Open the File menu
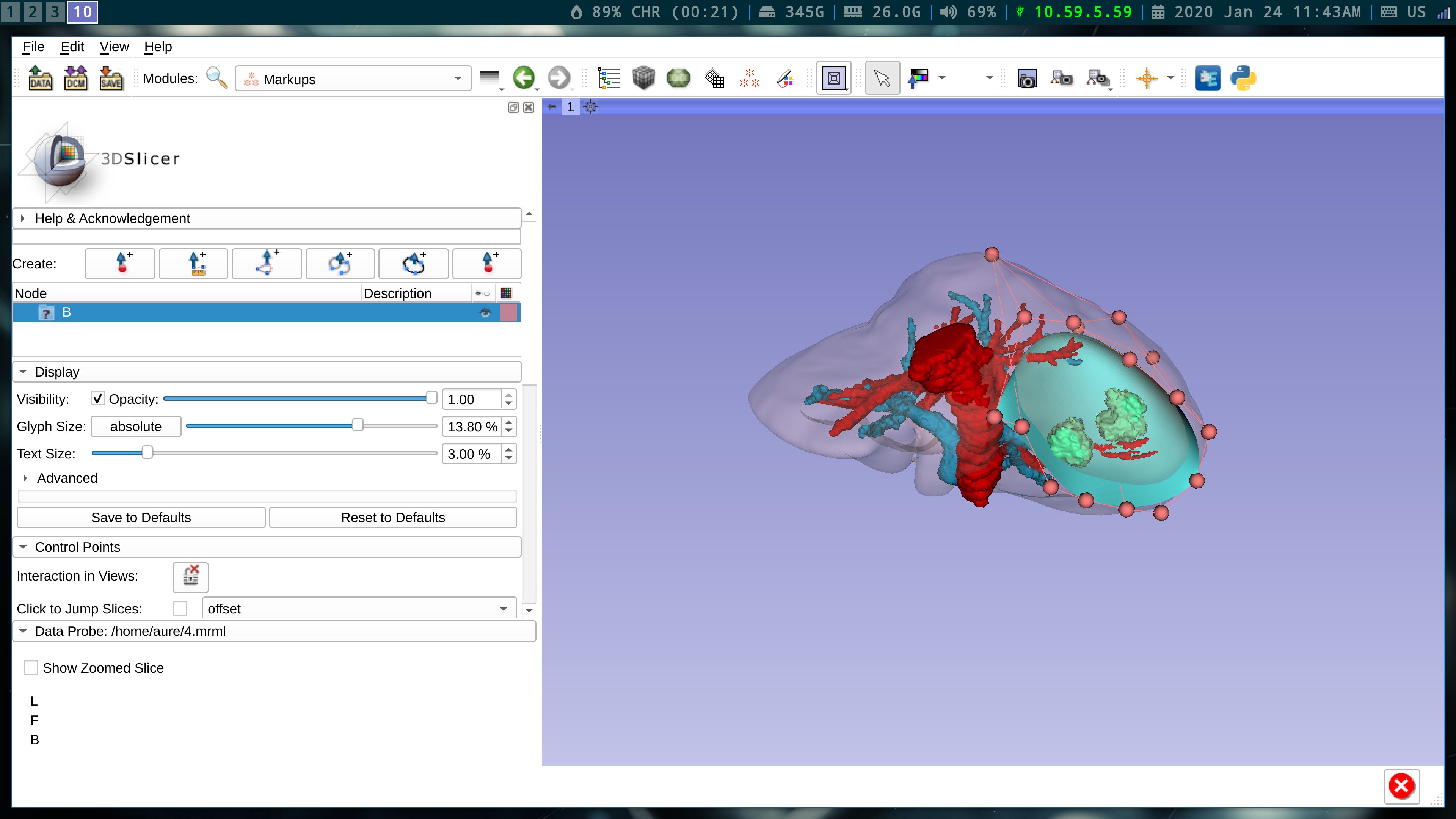 [33, 47]
